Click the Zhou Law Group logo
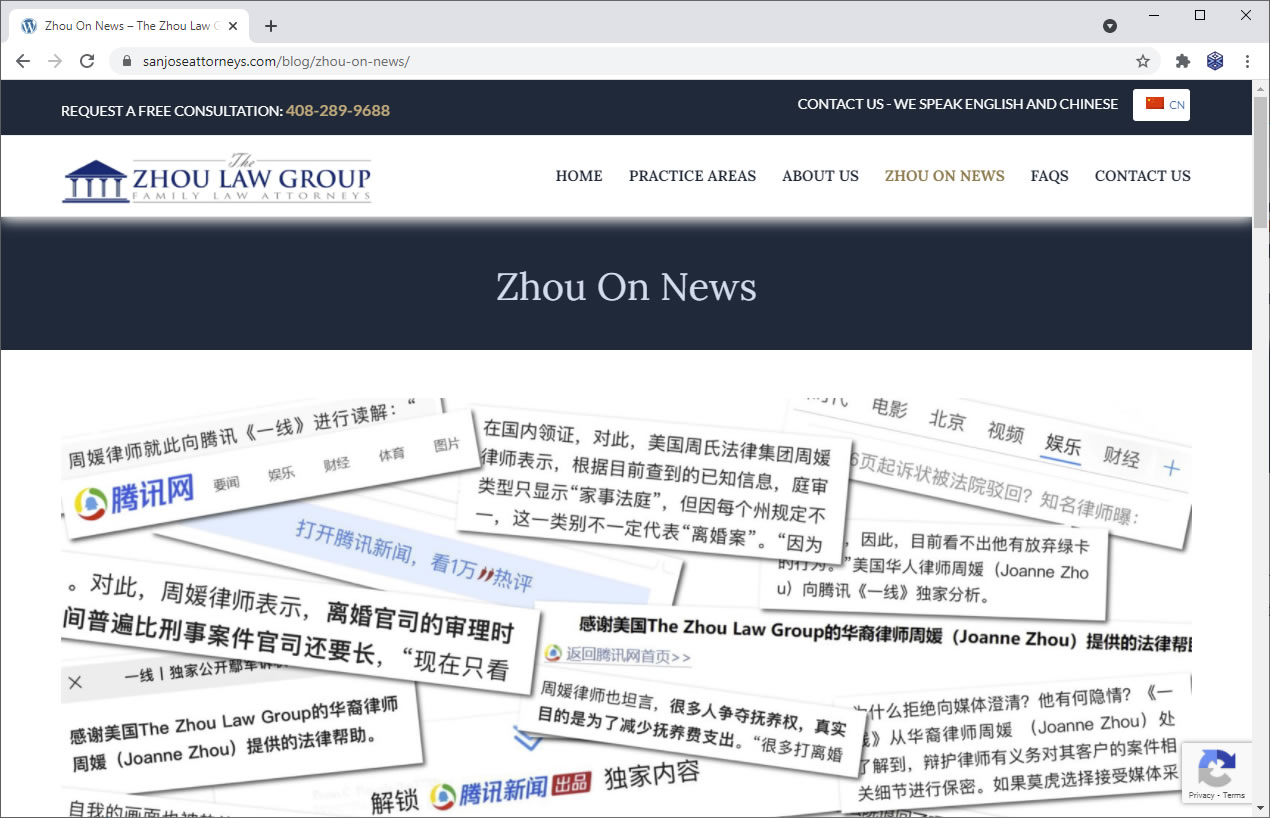1270x818 pixels. tap(217, 178)
